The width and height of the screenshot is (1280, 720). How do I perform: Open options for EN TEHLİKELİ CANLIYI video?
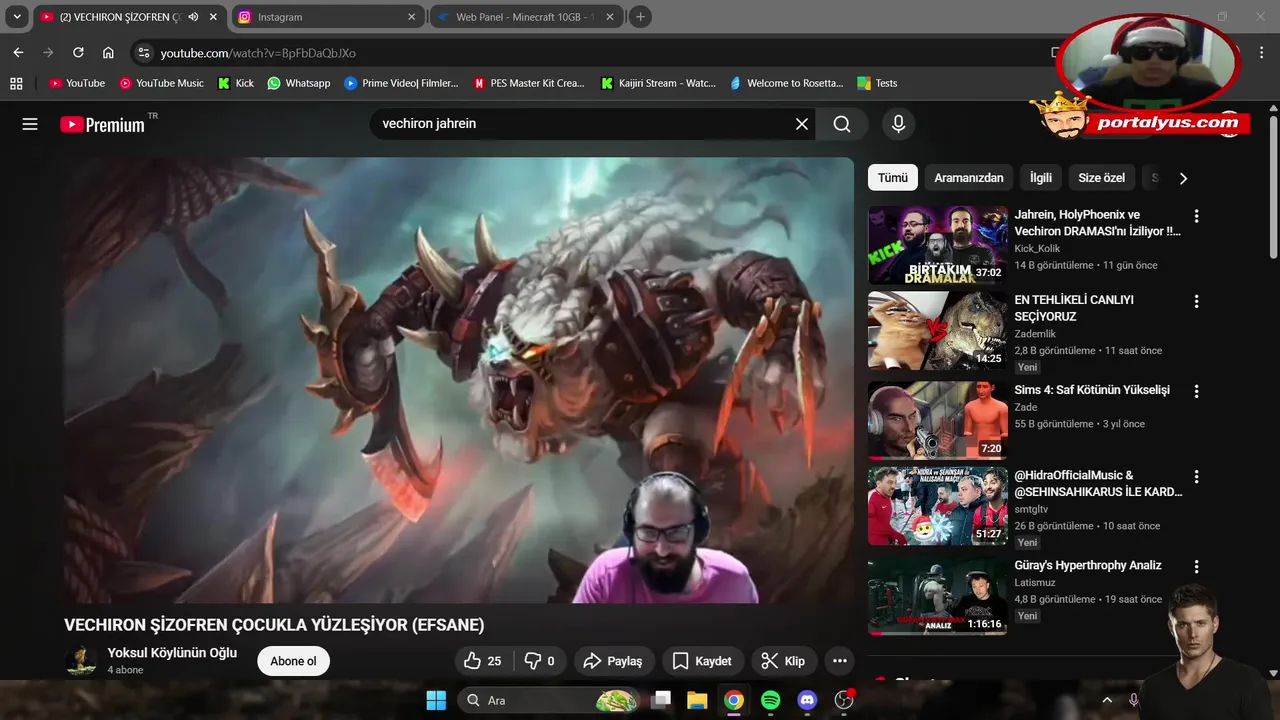click(1196, 301)
